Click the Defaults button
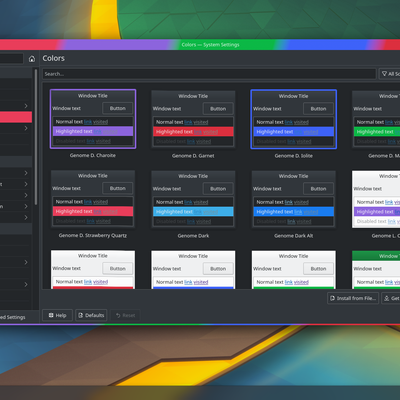Viewport: 400px width, 400px height. (91, 315)
